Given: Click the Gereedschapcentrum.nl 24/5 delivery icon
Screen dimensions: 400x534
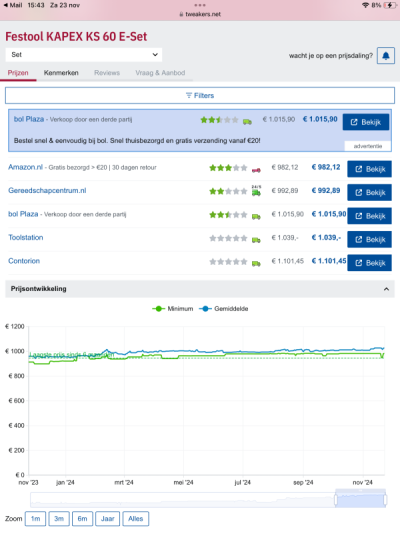Looking at the screenshot, I should coord(256,191).
